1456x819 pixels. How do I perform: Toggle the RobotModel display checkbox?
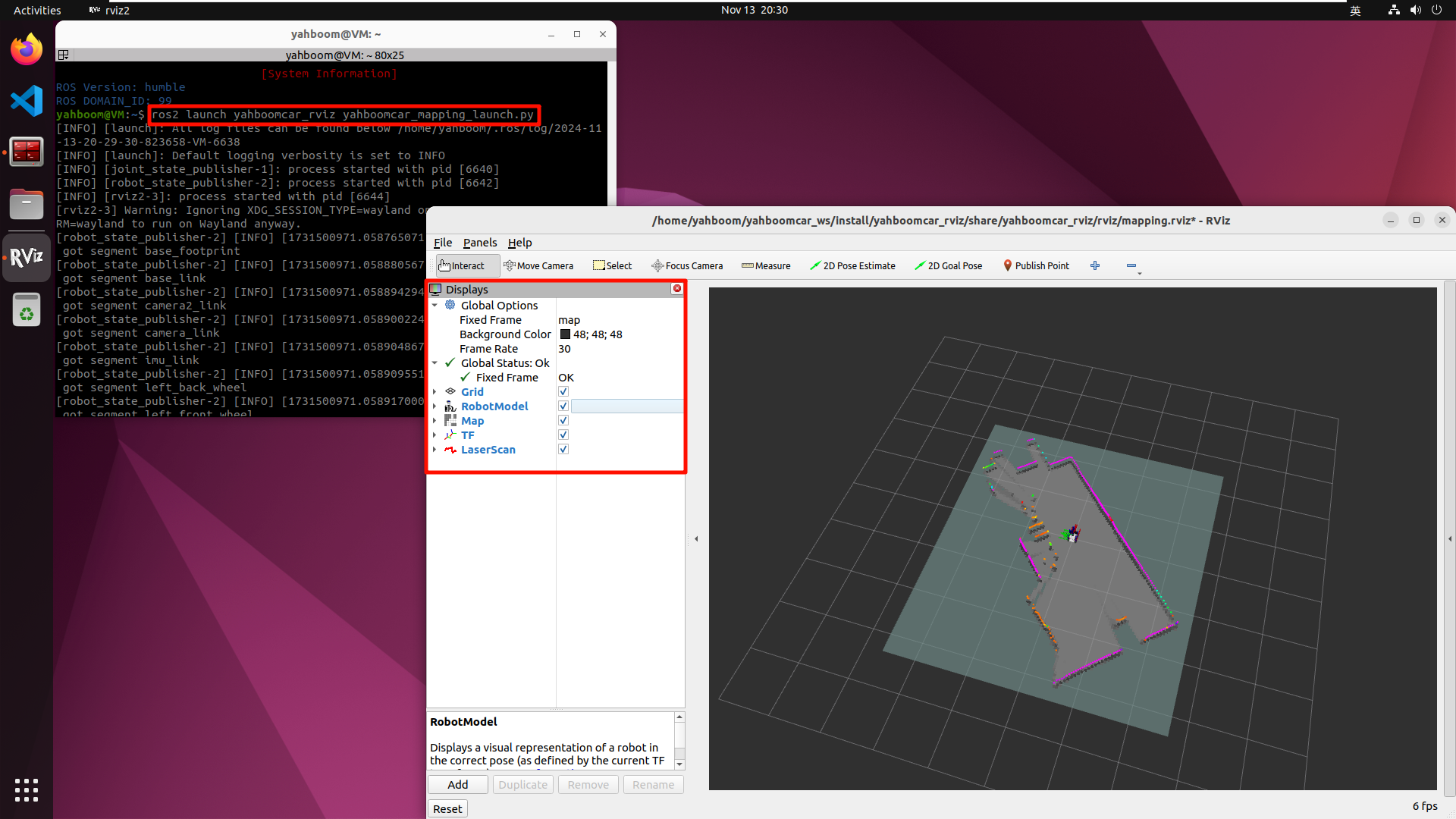(x=563, y=406)
